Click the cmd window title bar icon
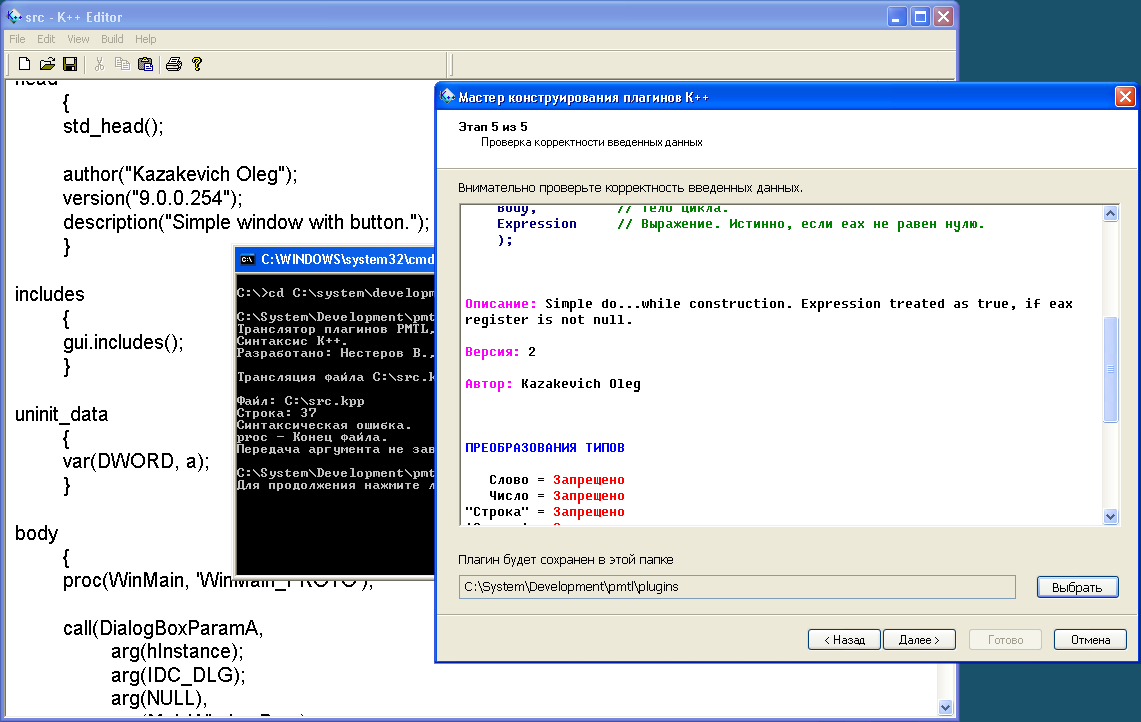The width and height of the screenshot is (1141, 722). point(247,259)
